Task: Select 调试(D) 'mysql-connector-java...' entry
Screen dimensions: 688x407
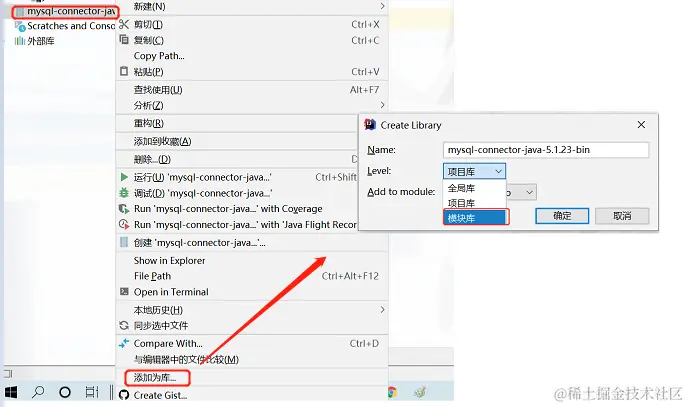Action: click(237, 193)
